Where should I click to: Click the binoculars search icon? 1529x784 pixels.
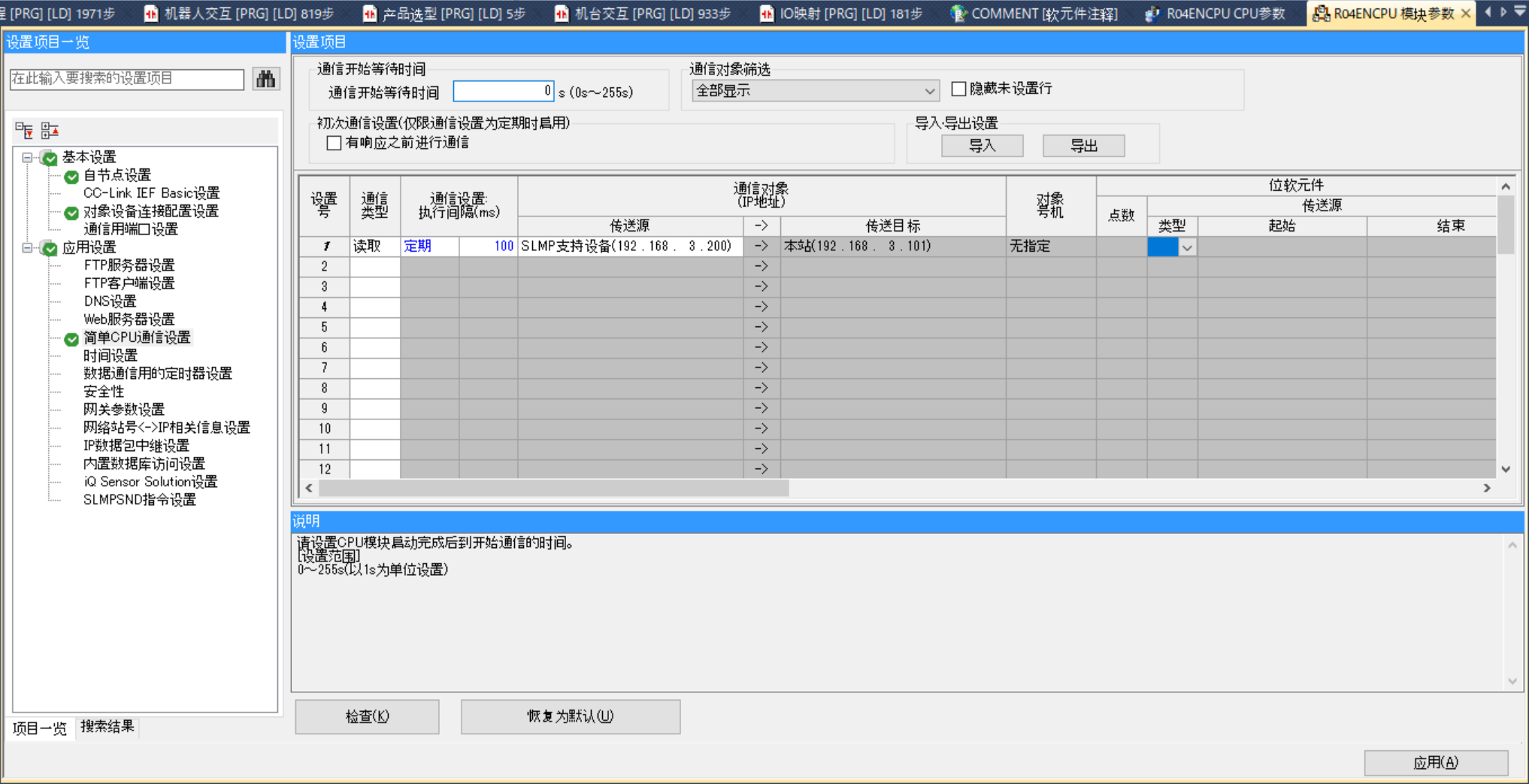tap(265, 79)
